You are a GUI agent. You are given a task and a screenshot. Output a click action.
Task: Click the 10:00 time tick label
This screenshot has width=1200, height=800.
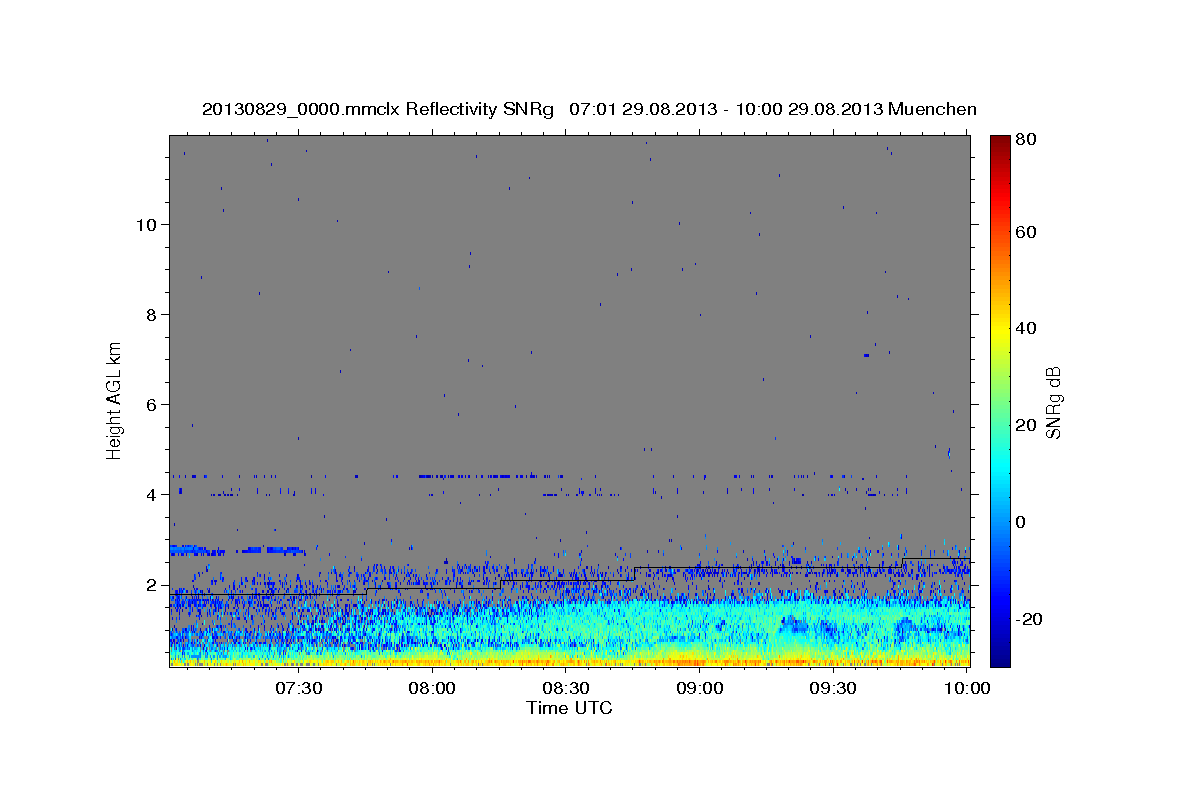click(x=967, y=688)
